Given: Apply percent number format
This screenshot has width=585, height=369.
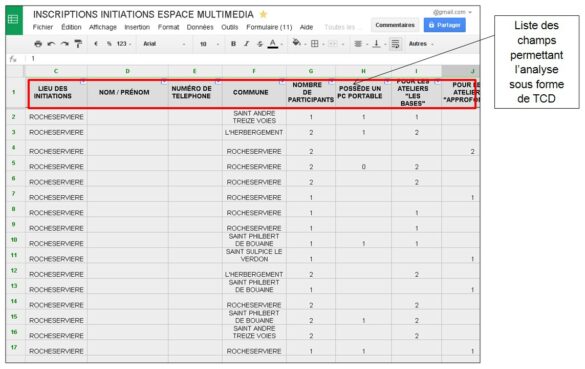Looking at the screenshot, I should pos(109,44).
